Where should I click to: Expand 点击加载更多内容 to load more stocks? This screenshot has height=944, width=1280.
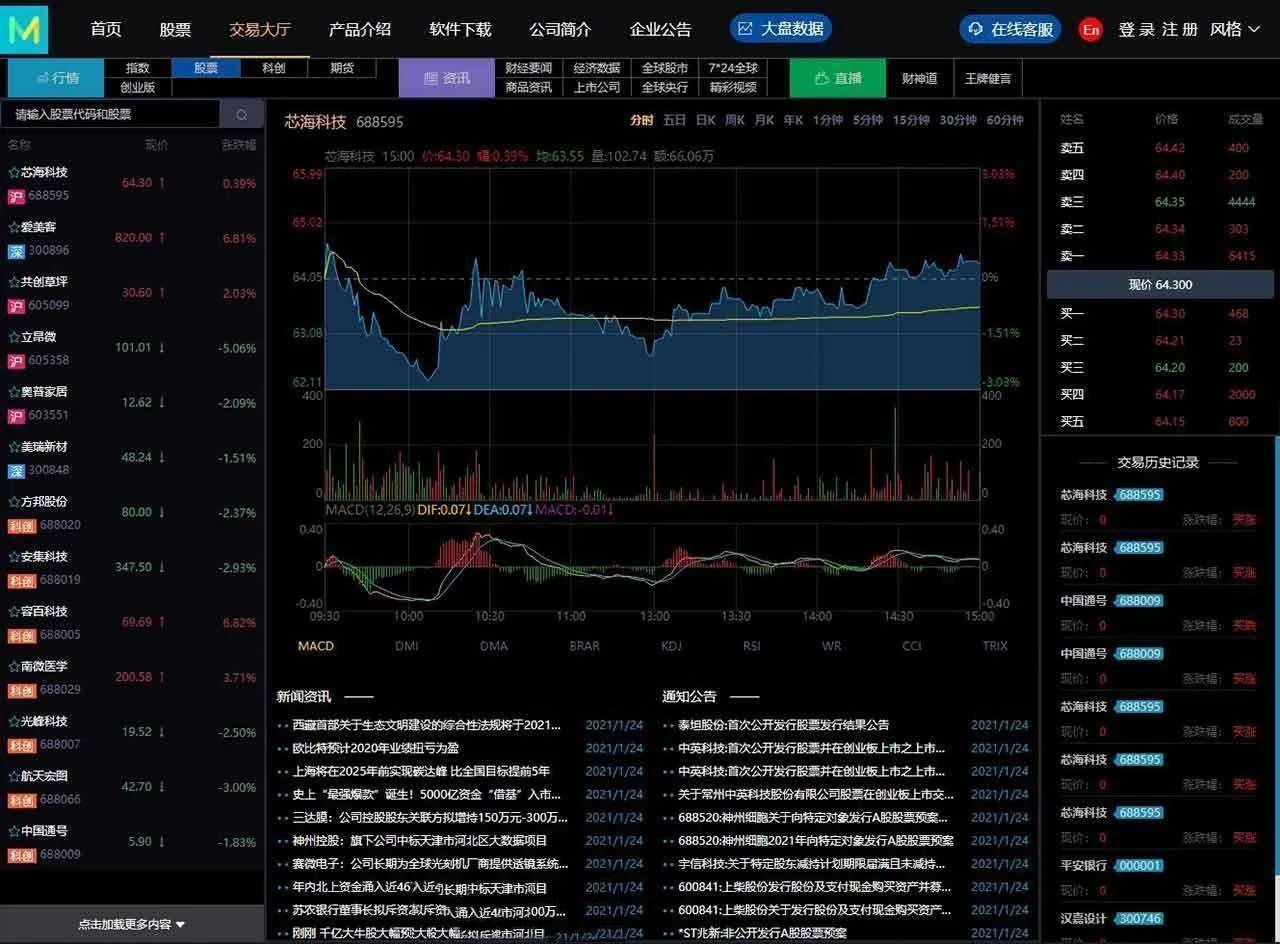click(x=130, y=925)
